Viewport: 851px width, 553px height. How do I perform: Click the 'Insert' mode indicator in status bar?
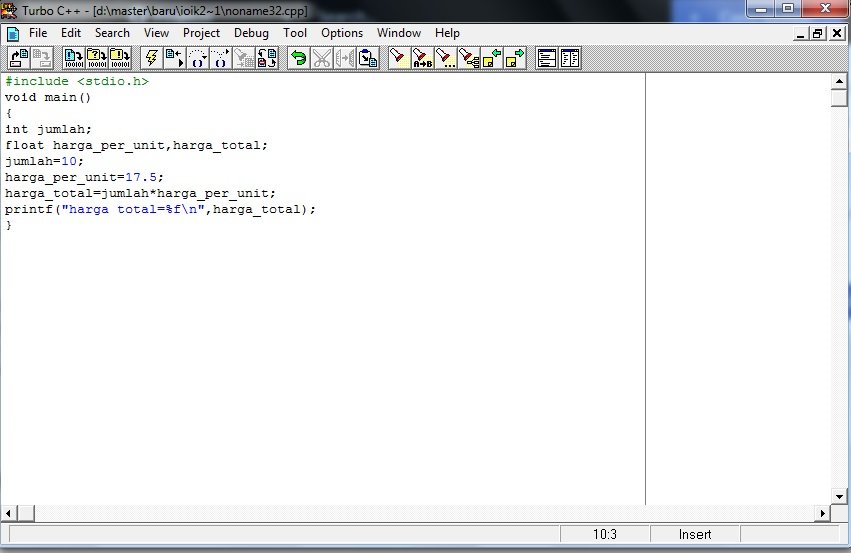695,535
